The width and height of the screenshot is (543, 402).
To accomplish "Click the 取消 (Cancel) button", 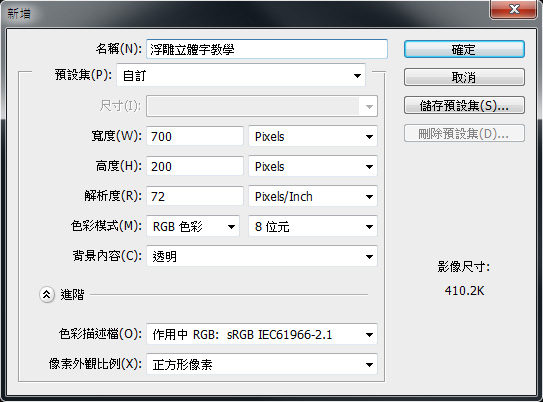I will pos(464,77).
